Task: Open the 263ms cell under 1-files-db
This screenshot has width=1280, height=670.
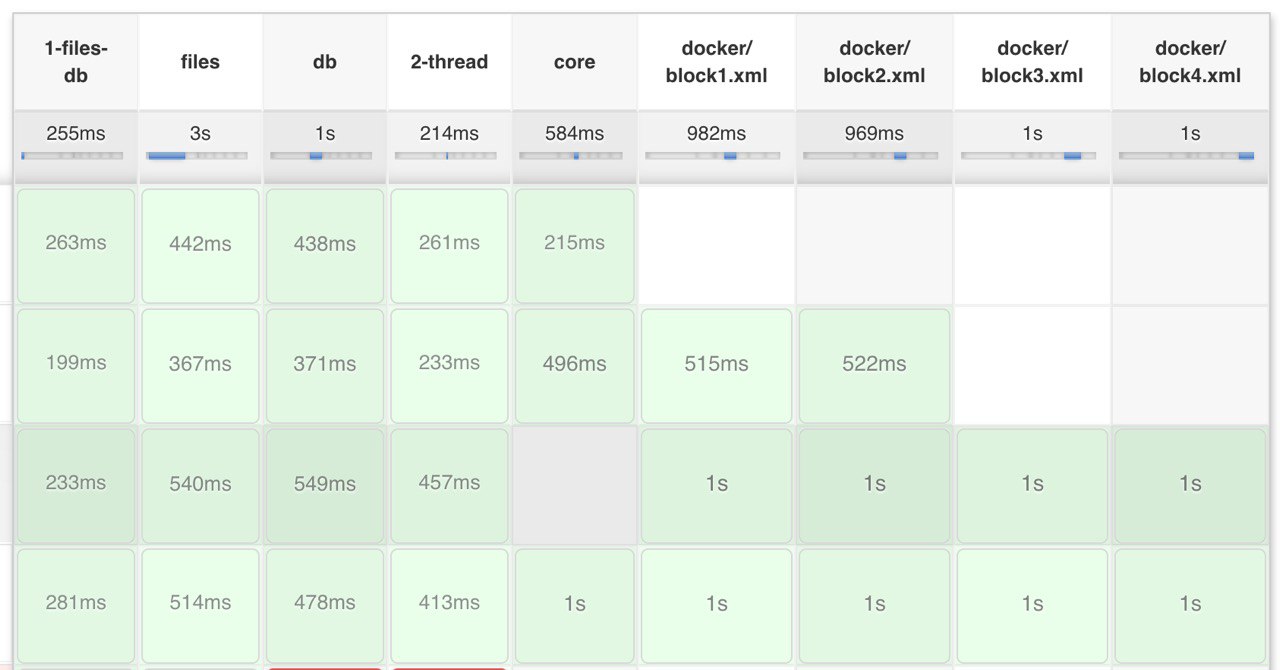Action: (x=76, y=246)
